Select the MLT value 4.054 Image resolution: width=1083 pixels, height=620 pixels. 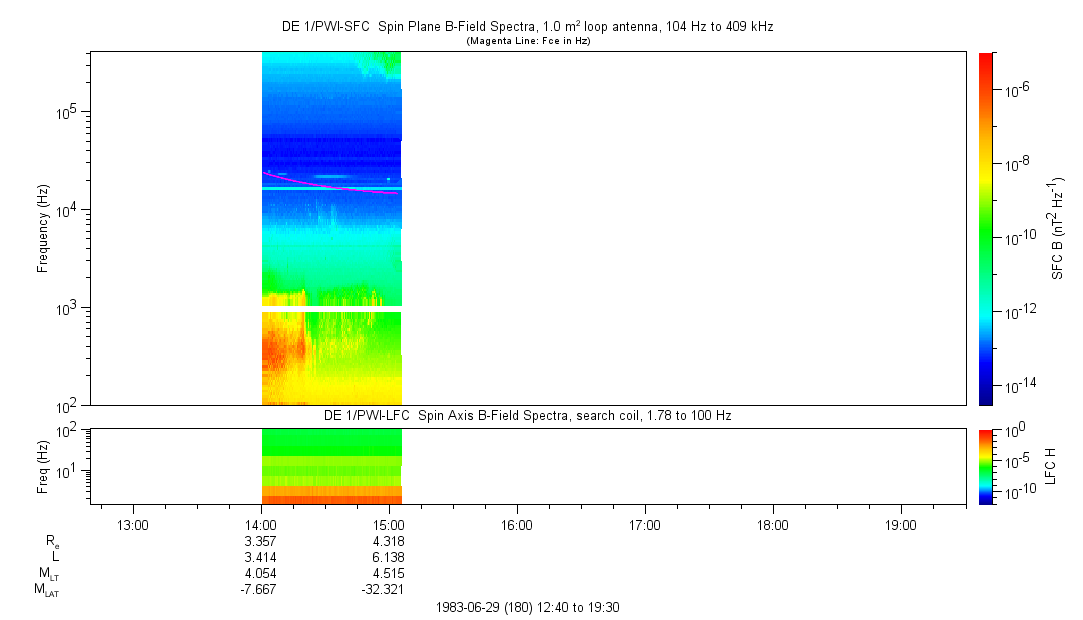261,573
